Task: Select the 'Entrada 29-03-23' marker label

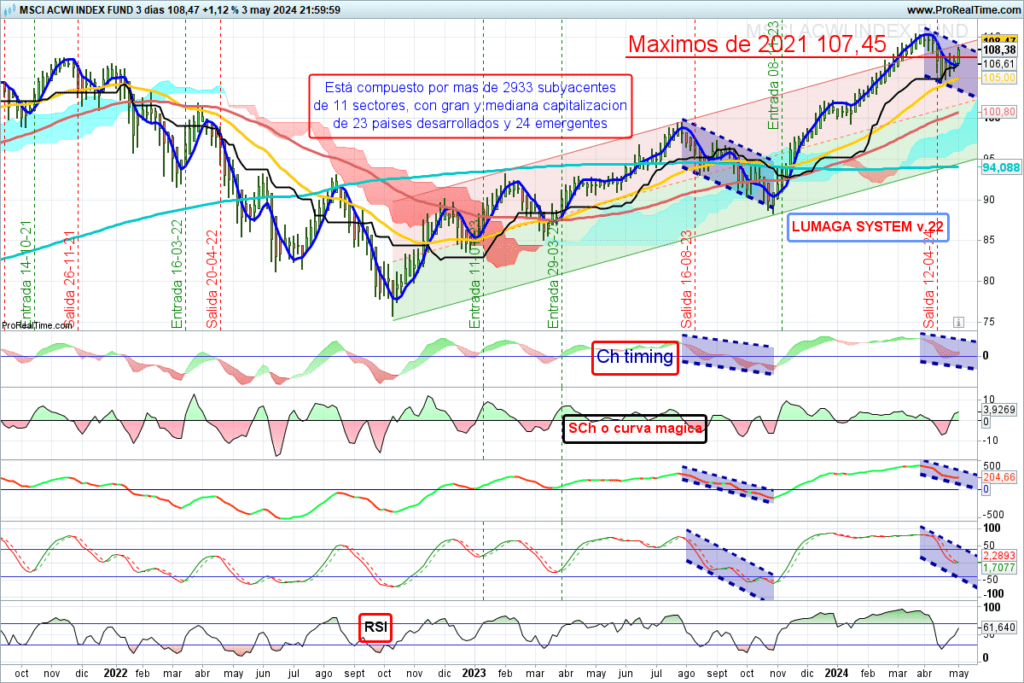Action: click(x=553, y=275)
